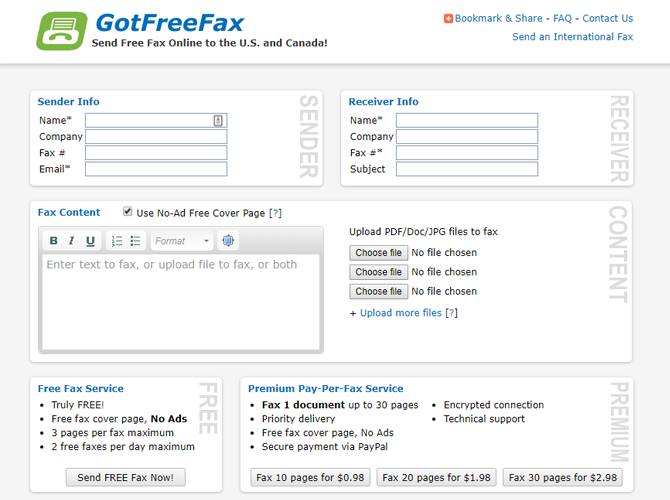Expand Upload more files

(401, 313)
